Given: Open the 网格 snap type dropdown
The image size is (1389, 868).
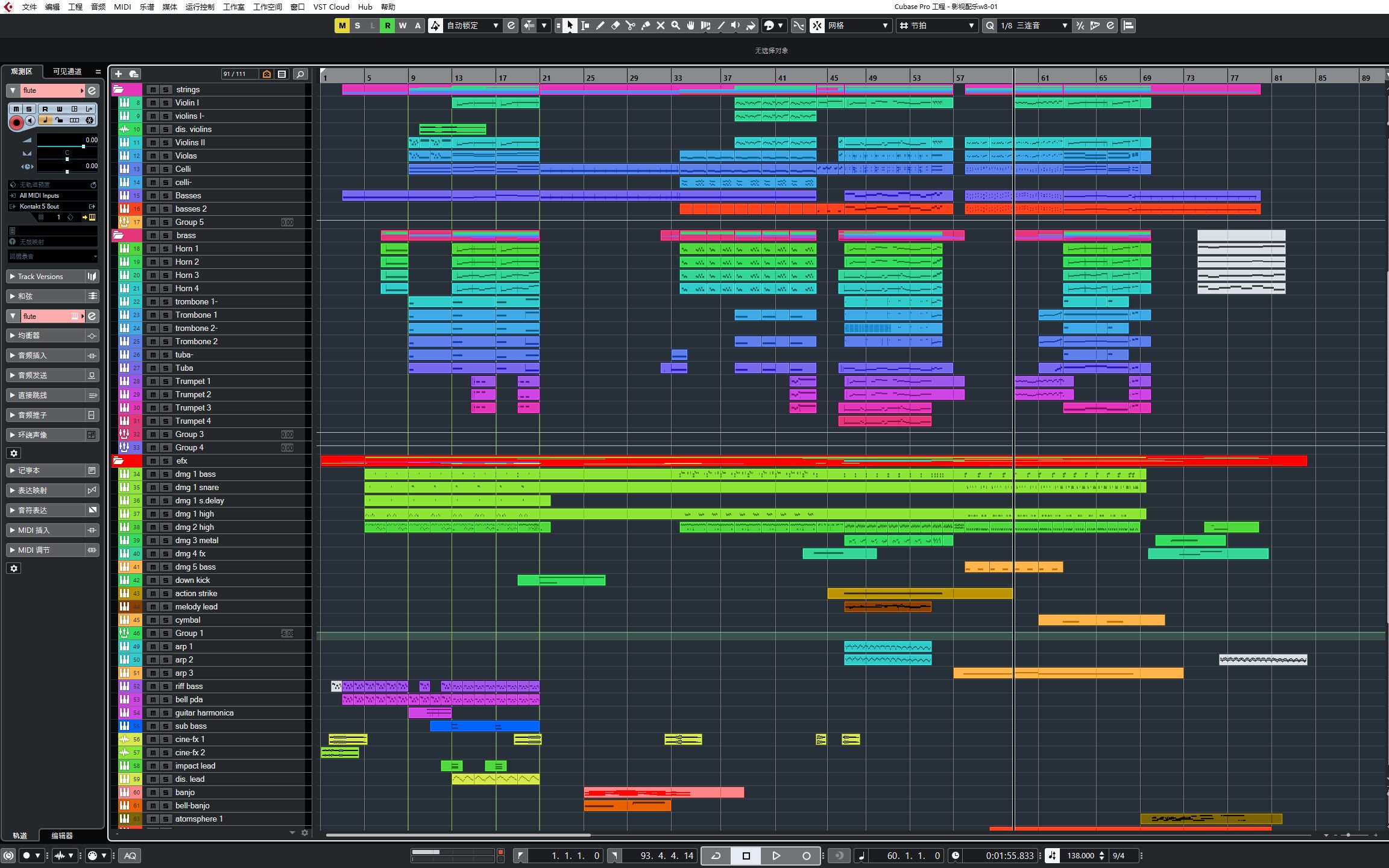Looking at the screenshot, I should 858,25.
